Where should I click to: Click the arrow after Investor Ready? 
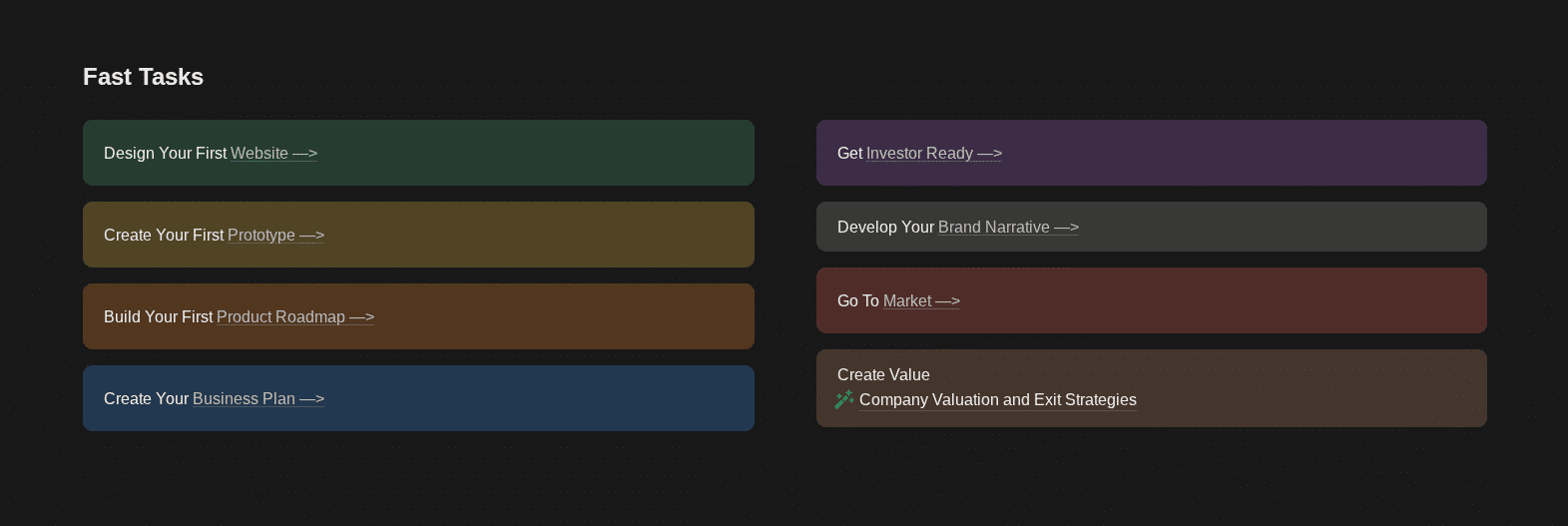pos(989,154)
